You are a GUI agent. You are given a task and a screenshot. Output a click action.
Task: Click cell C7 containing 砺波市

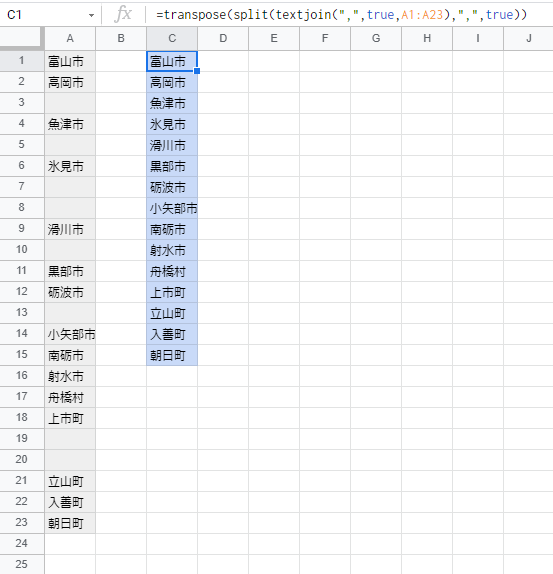point(172,187)
